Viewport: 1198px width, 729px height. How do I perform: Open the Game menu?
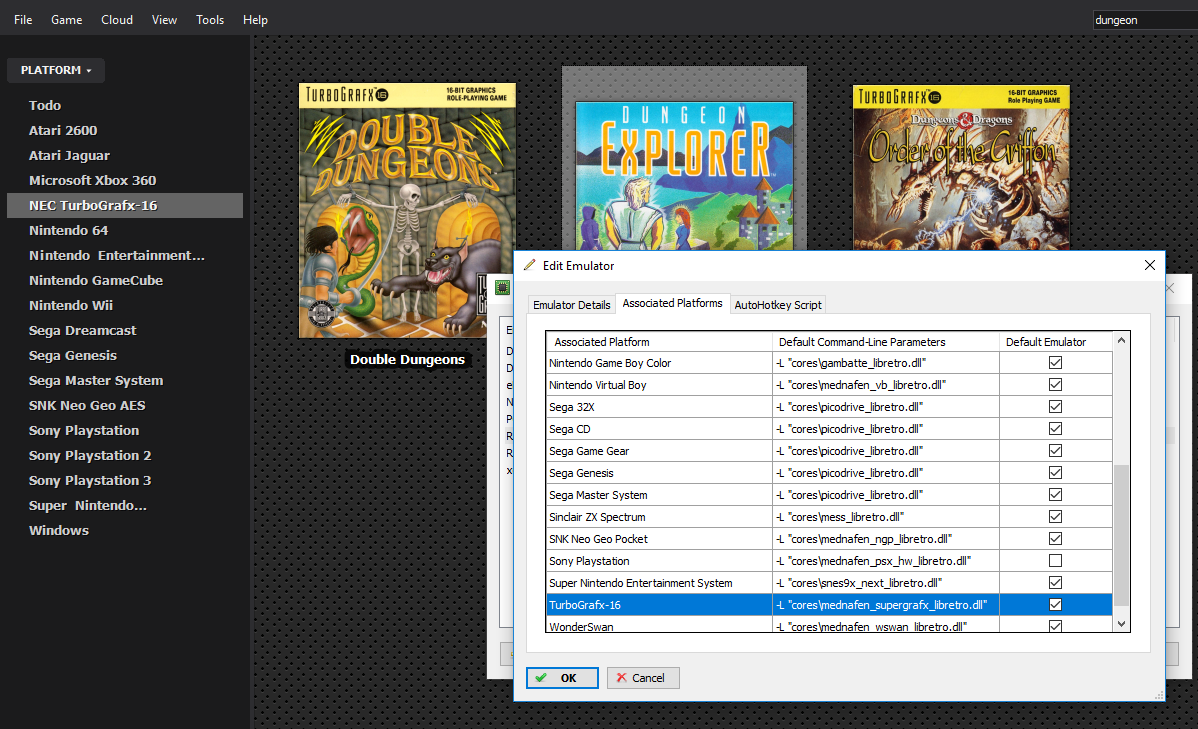click(66, 20)
